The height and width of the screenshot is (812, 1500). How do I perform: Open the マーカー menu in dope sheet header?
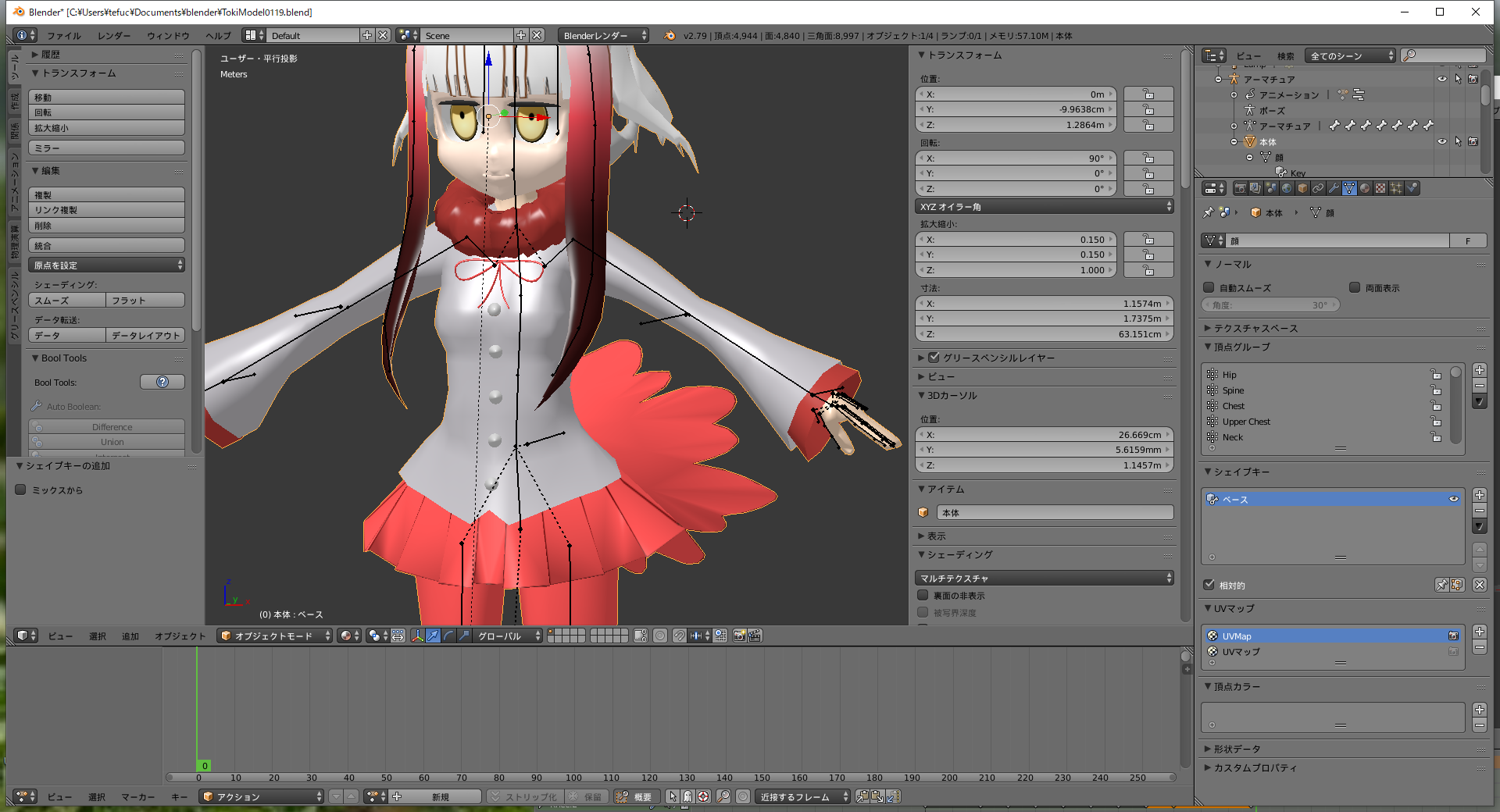coord(138,797)
